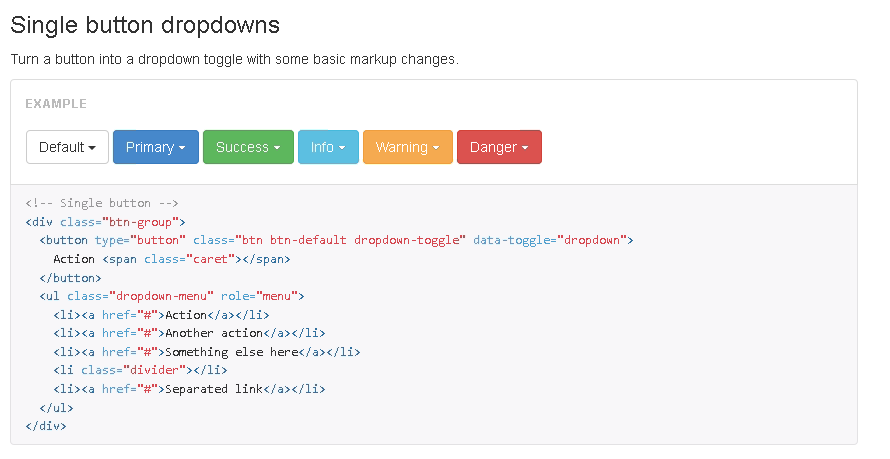Image resolution: width=890 pixels, height=459 pixels.
Task: Click the 'Single button' code comment line
Action: point(102,203)
